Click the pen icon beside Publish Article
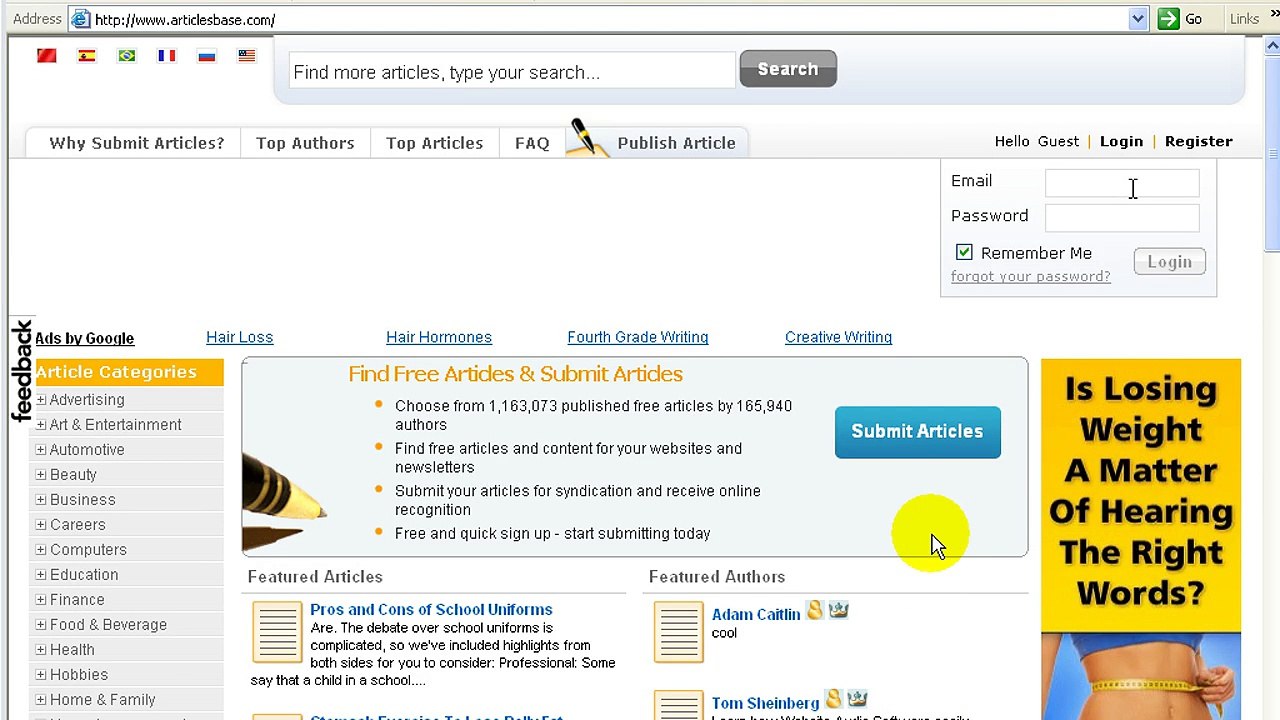This screenshot has width=1280, height=720. [587, 138]
